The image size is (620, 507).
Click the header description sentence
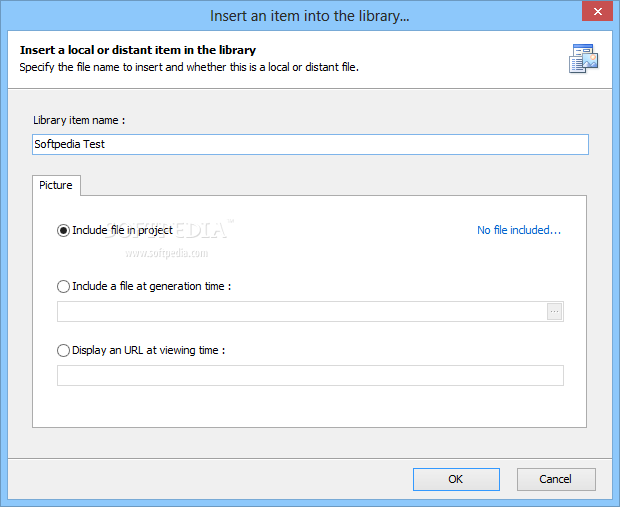(x=189, y=67)
